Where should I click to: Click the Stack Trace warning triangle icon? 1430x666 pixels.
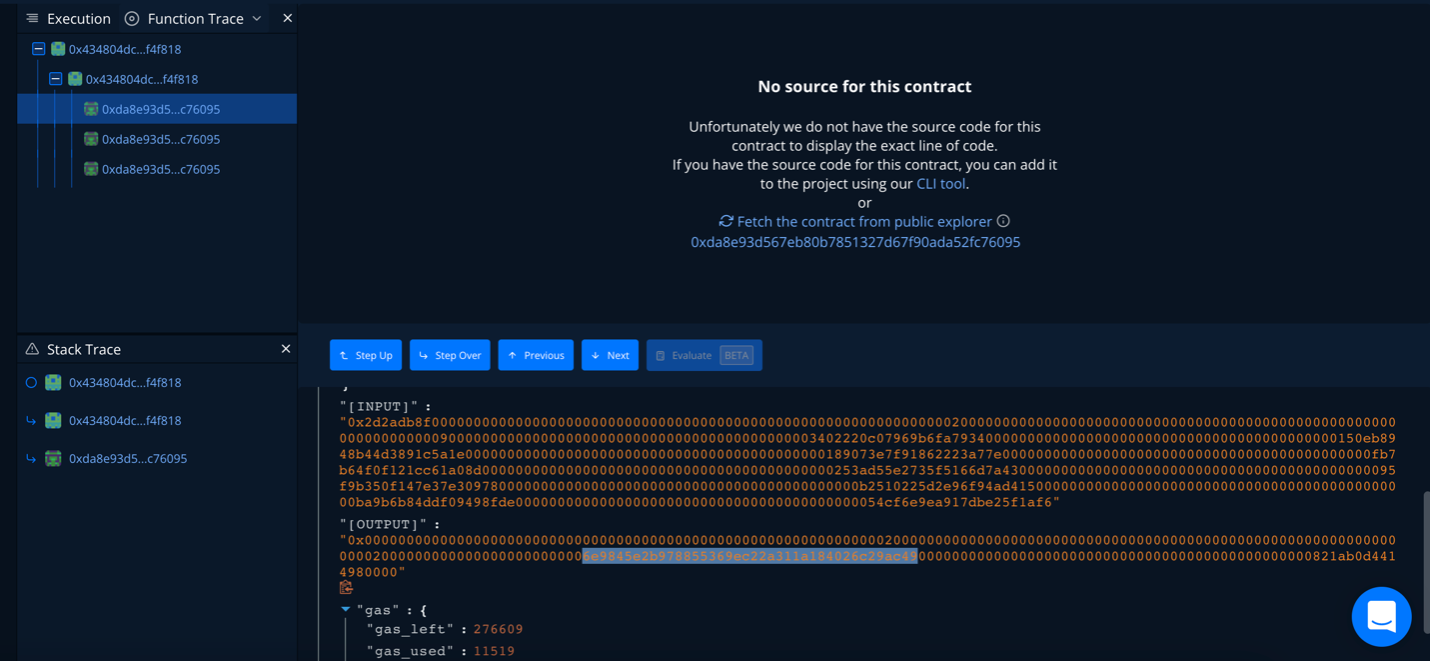(x=33, y=349)
